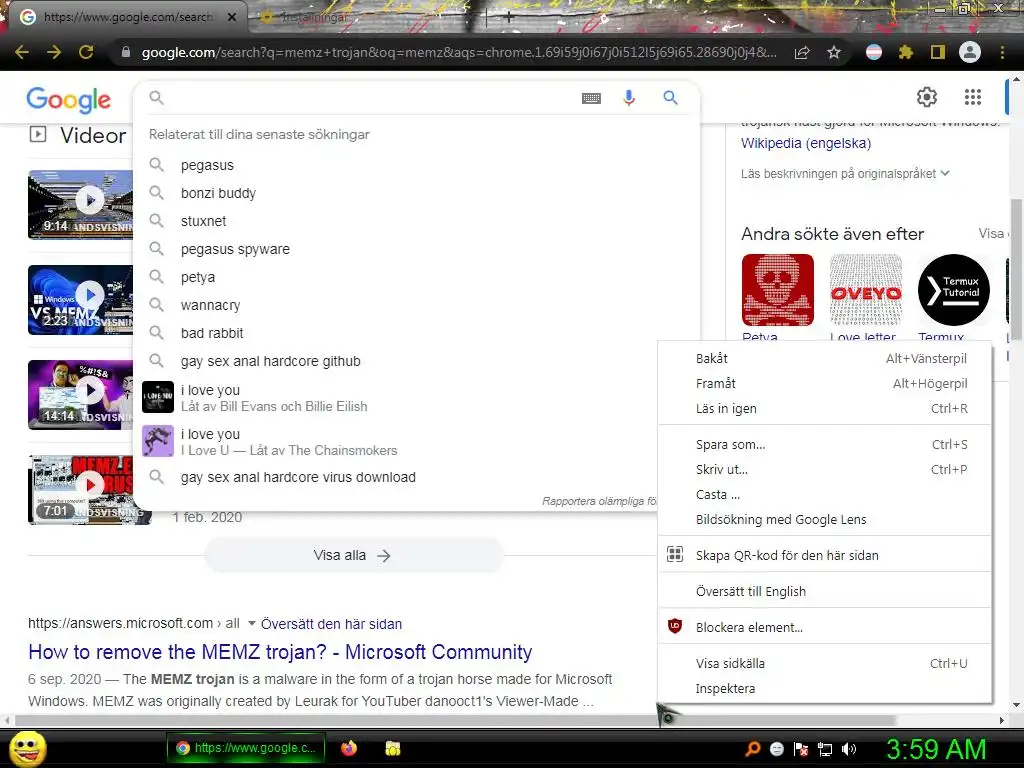Viewport: 1024px width, 768px height.
Task: Select the 'pegasus' search suggestion
Action: coord(415,165)
